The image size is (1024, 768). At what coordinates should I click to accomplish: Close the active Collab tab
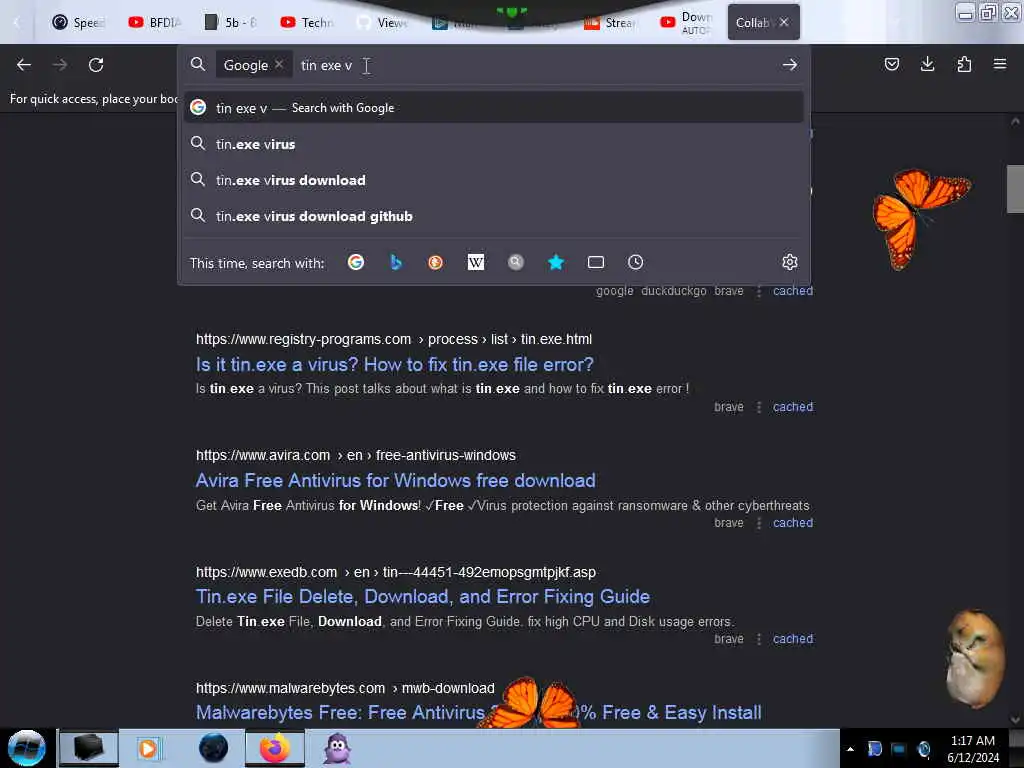[x=784, y=22]
